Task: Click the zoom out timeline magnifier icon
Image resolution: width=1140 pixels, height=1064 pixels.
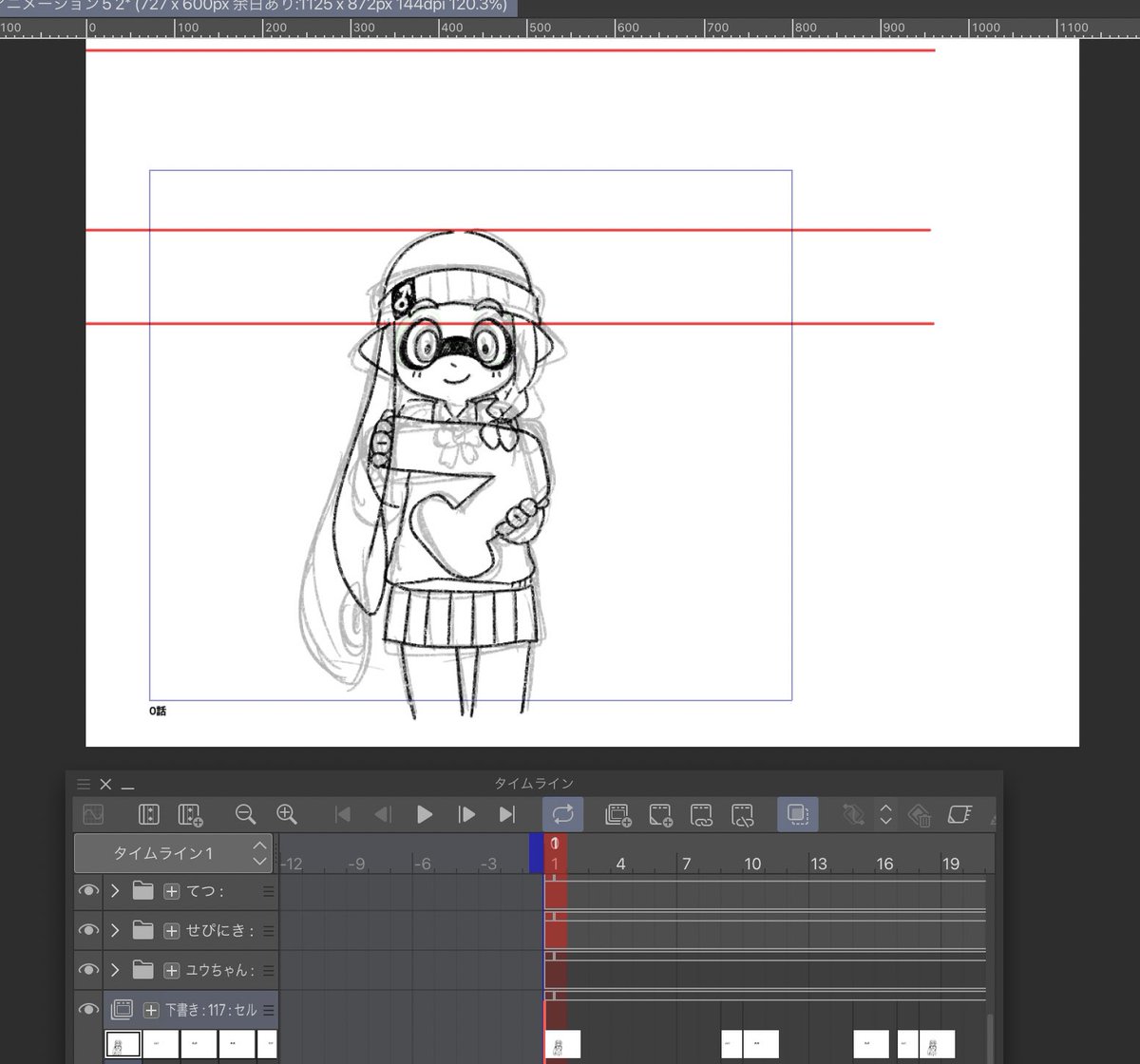Action: (x=245, y=814)
